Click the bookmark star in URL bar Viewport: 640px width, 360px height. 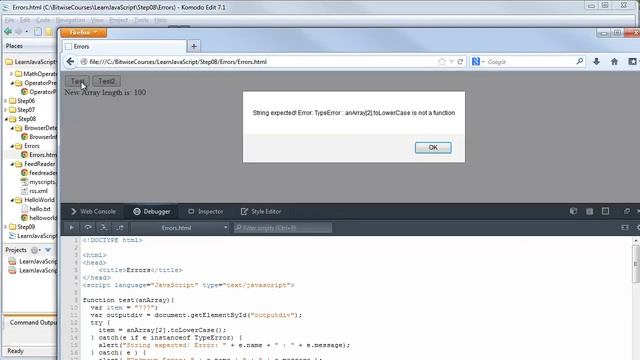[442, 62]
